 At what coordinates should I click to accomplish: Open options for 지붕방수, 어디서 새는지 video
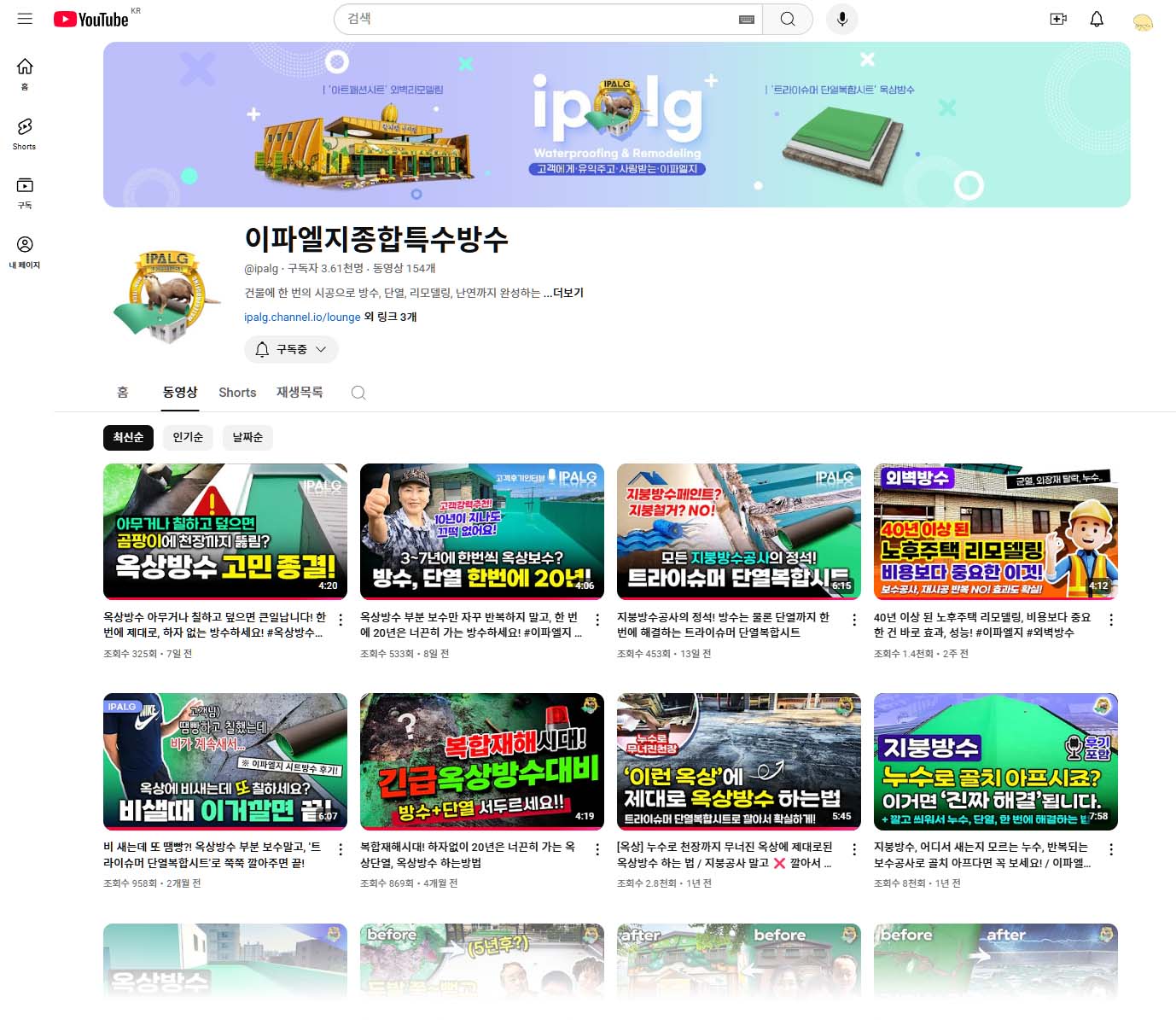pyautogui.click(x=1111, y=850)
